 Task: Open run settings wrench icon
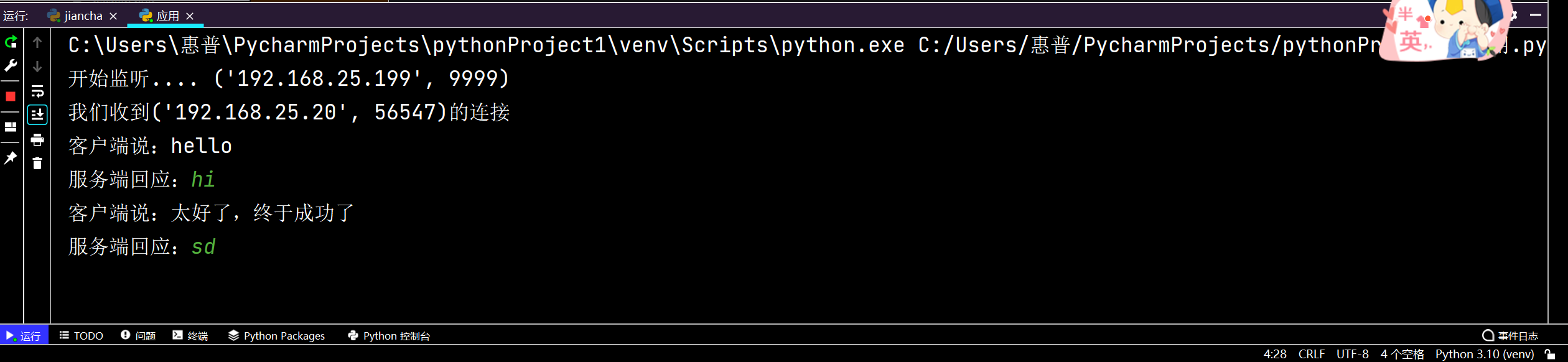coord(11,66)
